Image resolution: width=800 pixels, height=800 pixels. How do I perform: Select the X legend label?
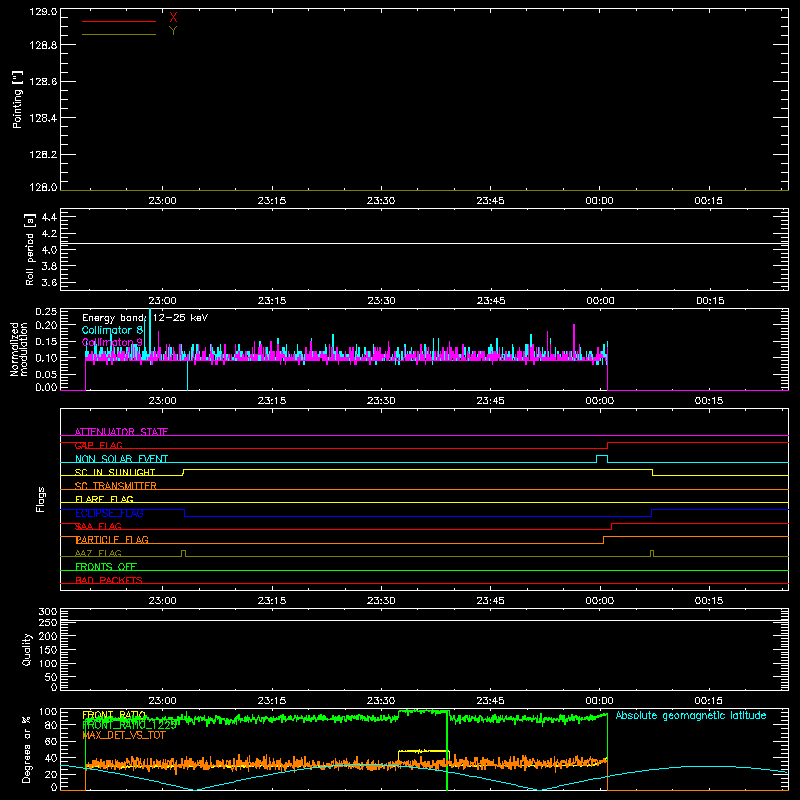tap(173, 18)
